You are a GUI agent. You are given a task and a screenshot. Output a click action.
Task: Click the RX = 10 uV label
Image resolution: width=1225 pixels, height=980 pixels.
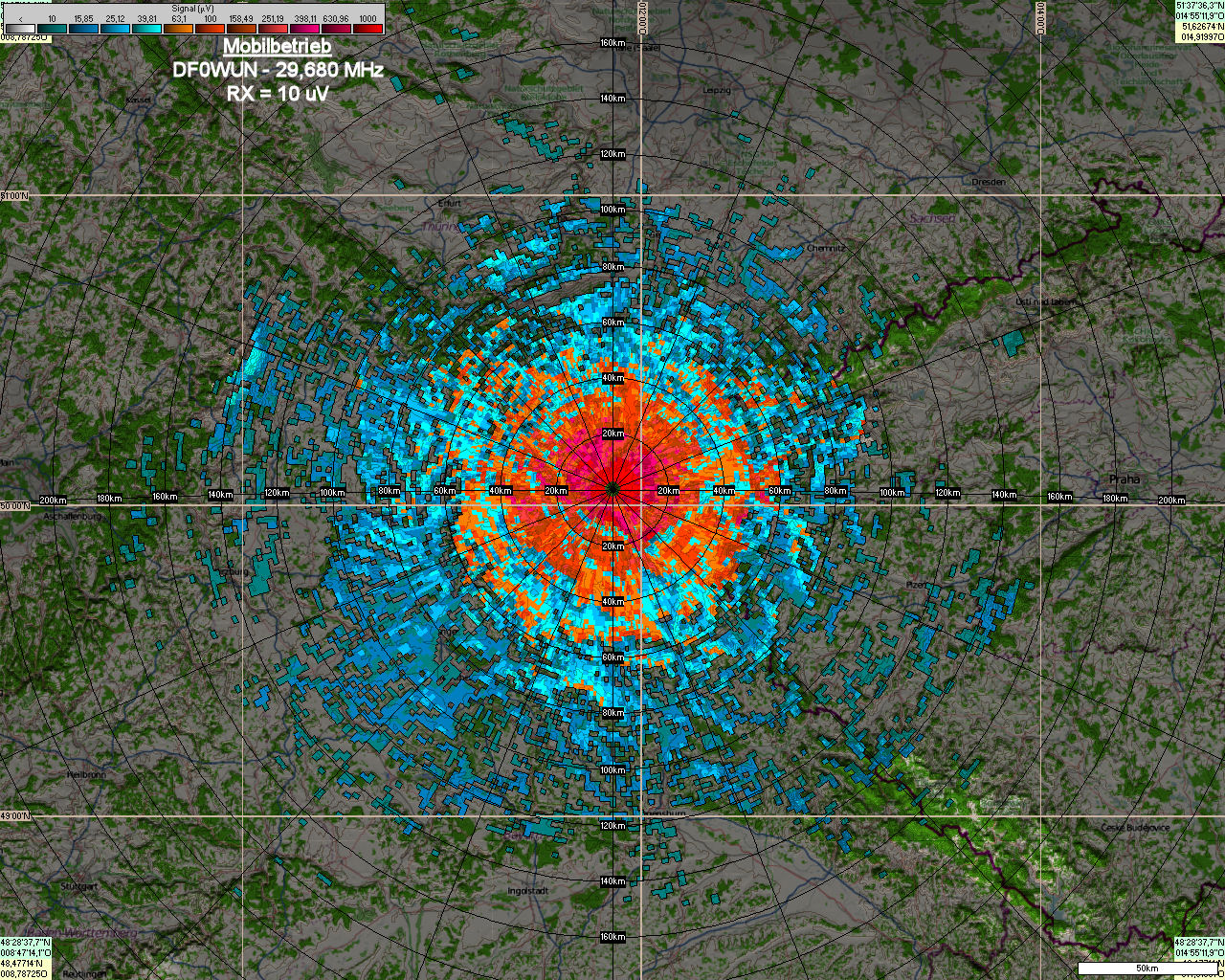coord(278,94)
